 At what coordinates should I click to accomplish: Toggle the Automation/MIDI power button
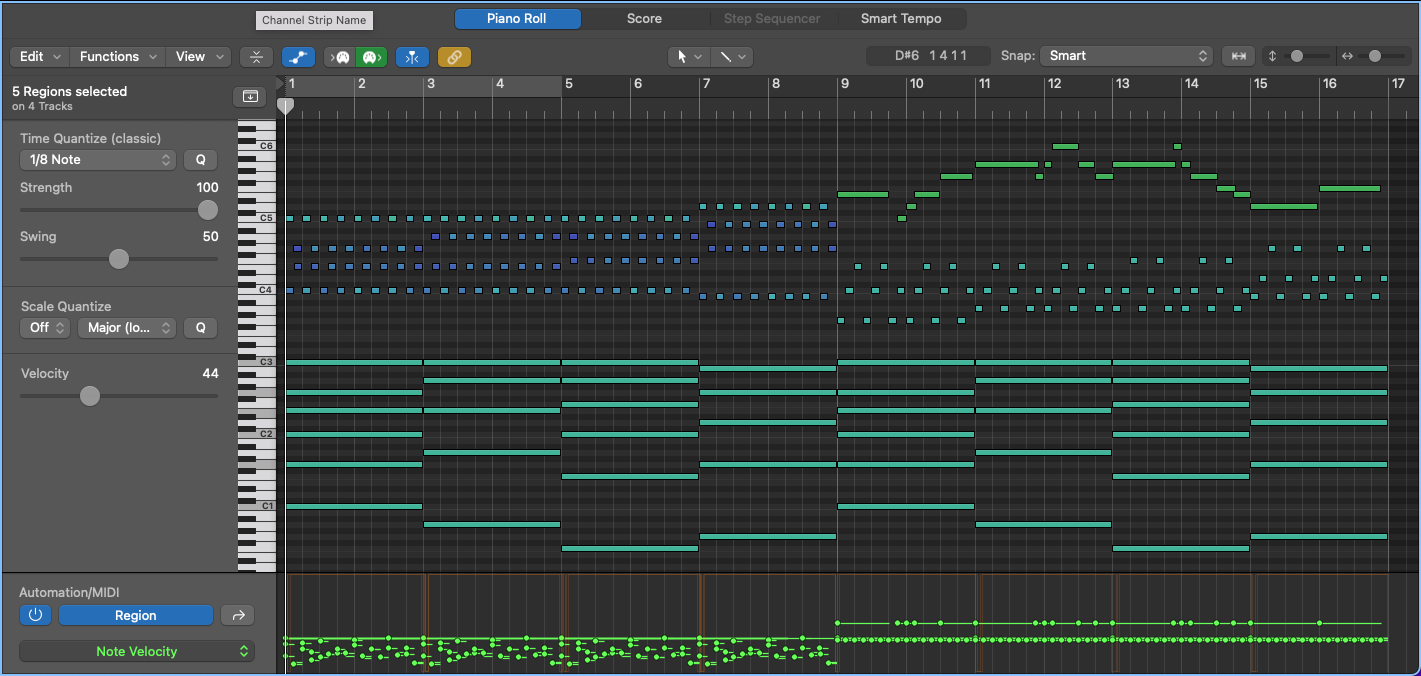click(x=35, y=615)
